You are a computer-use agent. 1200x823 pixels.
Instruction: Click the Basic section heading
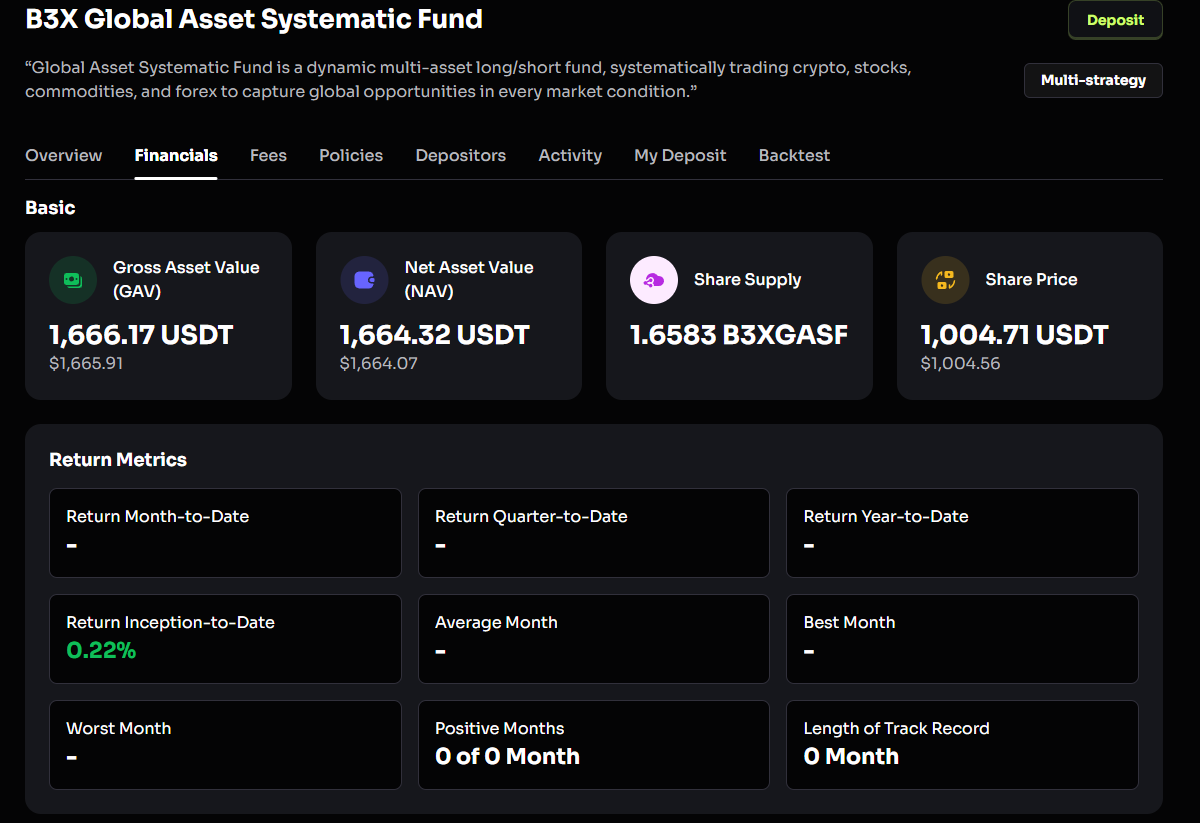pyautogui.click(x=50, y=207)
